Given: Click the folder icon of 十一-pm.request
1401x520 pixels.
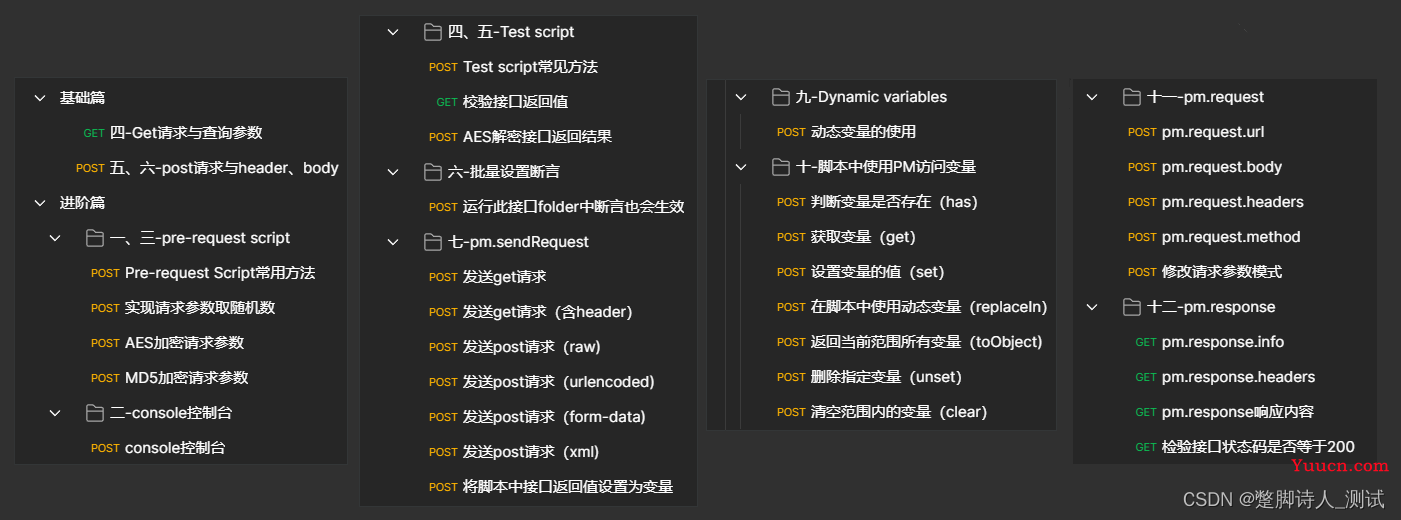Looking at the screenshot, I should [x=1132, y=97].
